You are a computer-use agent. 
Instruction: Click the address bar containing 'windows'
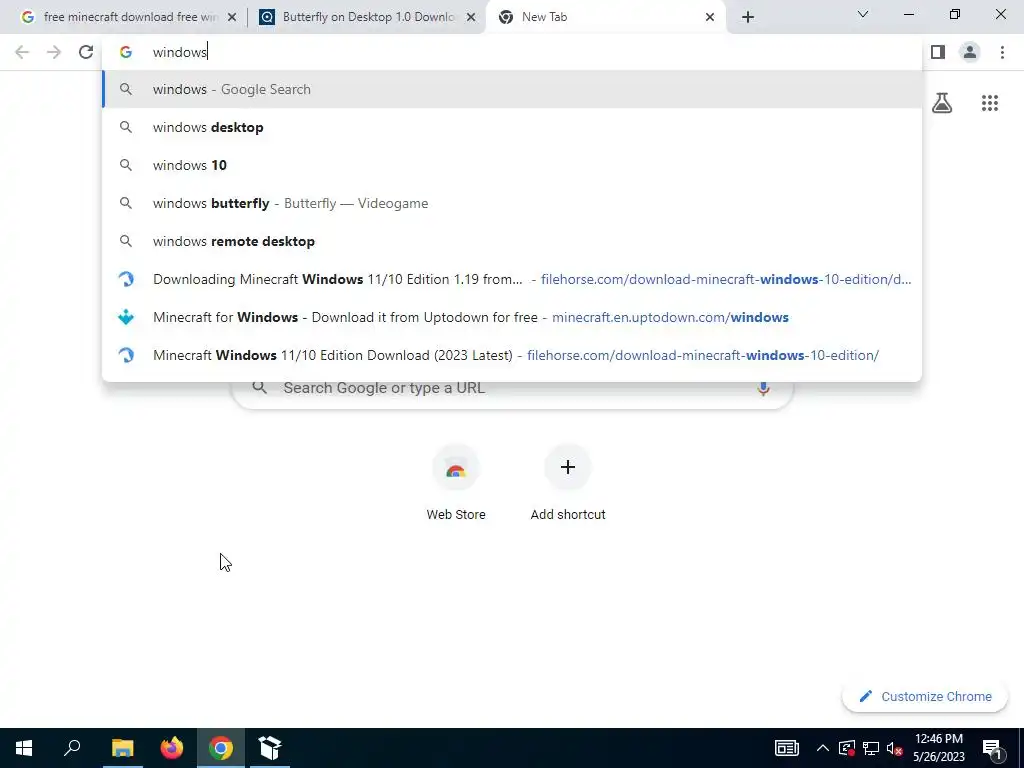coord(512,52)
